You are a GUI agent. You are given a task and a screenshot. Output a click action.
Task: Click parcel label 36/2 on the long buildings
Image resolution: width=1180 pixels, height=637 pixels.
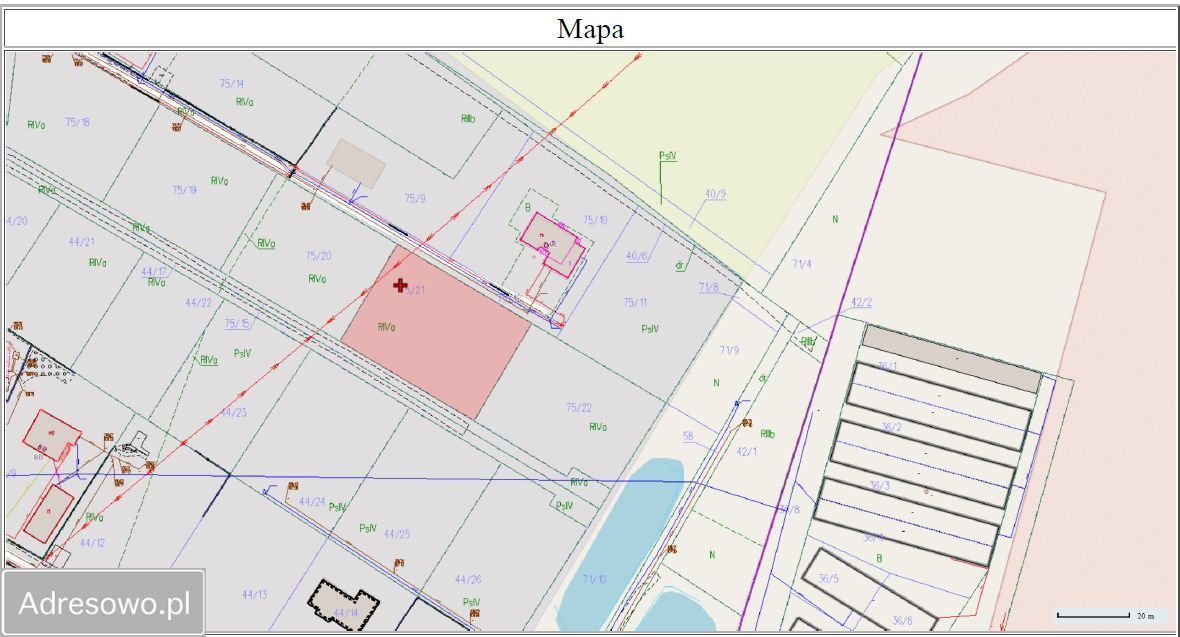point(891,427)
